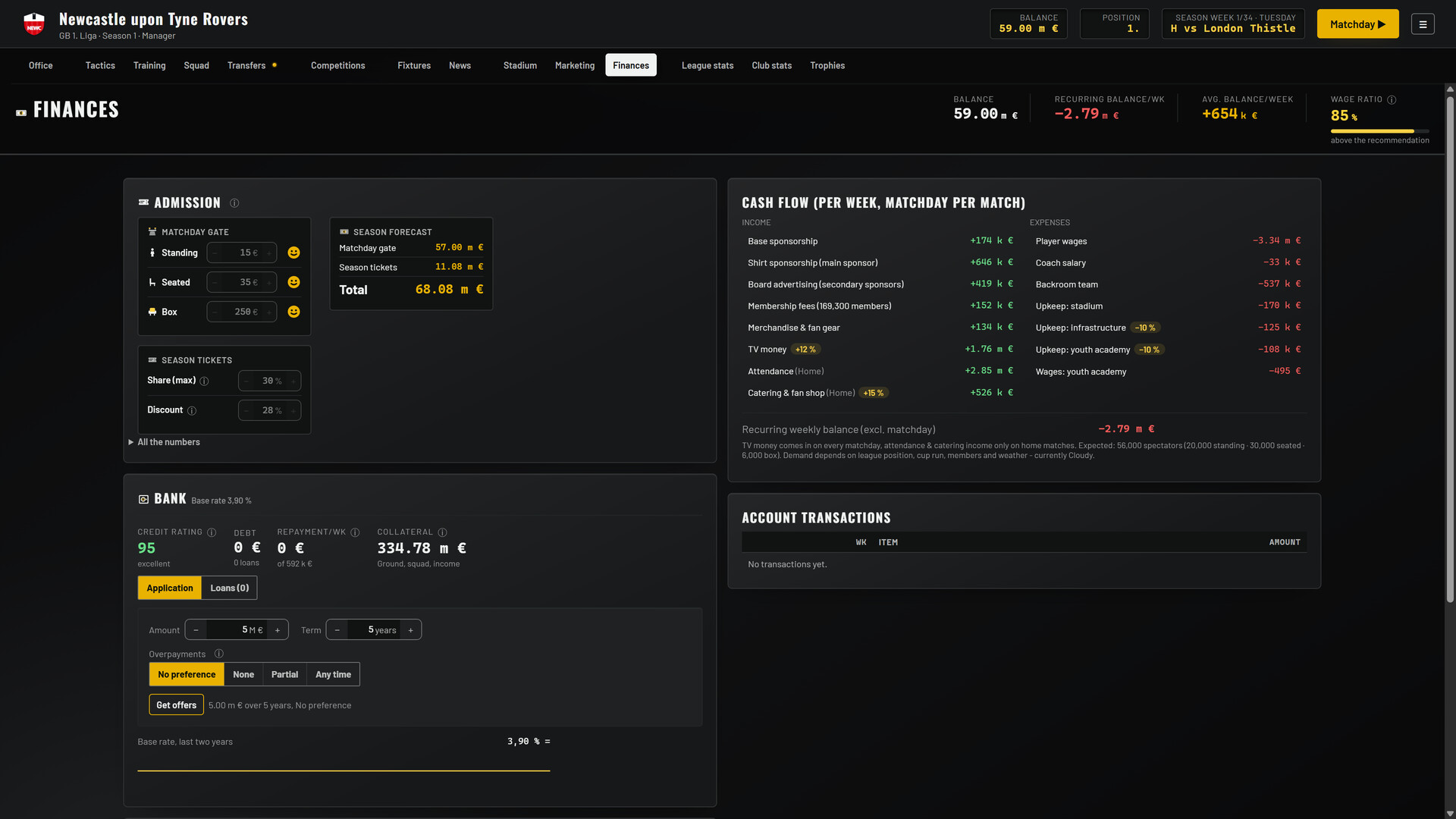Select No preference overpayment option

tap(187, 674)
